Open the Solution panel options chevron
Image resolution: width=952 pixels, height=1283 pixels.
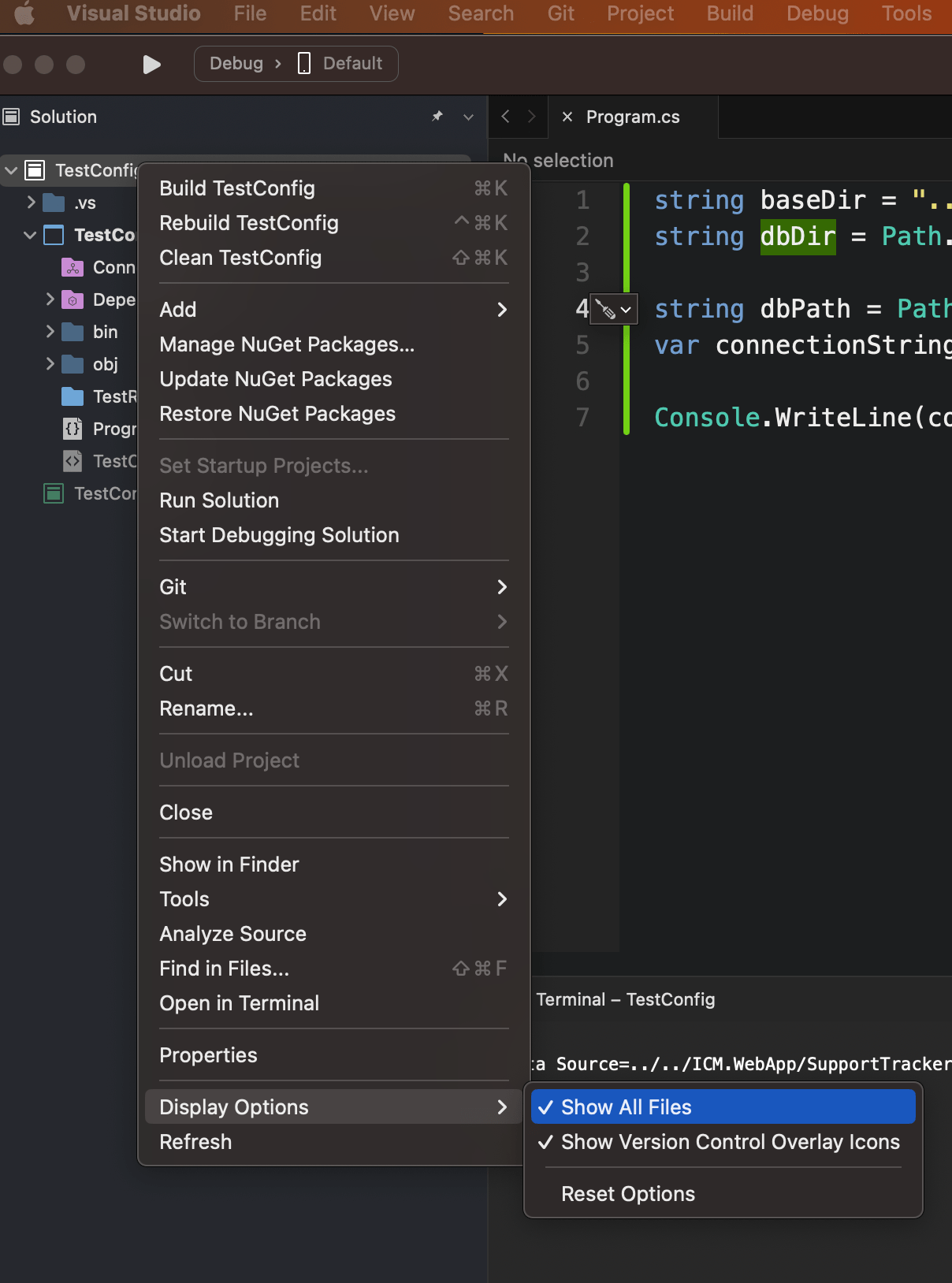468,117
